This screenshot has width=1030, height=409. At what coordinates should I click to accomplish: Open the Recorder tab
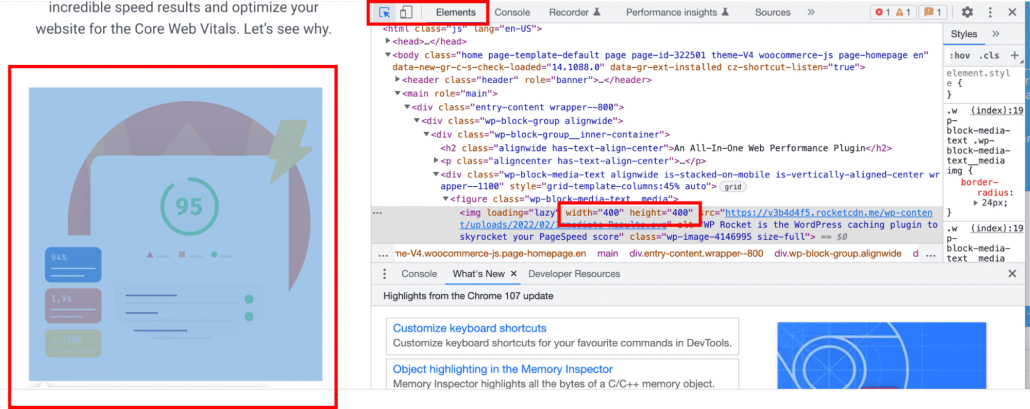click(575, 12)
